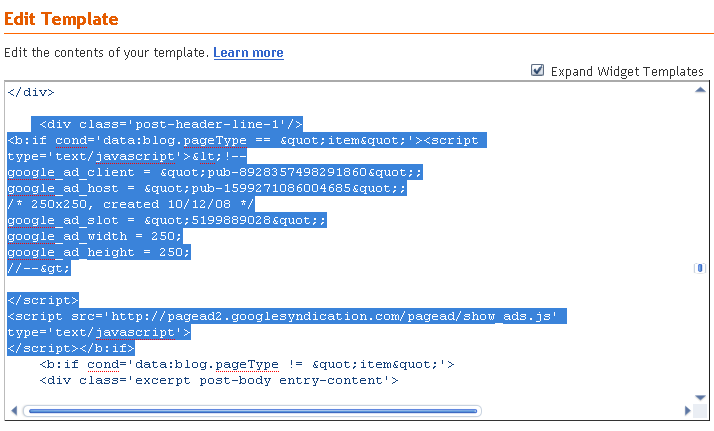Click the closing </div> at top
Screen dimensions: 714x431
[x=31, y=92]
